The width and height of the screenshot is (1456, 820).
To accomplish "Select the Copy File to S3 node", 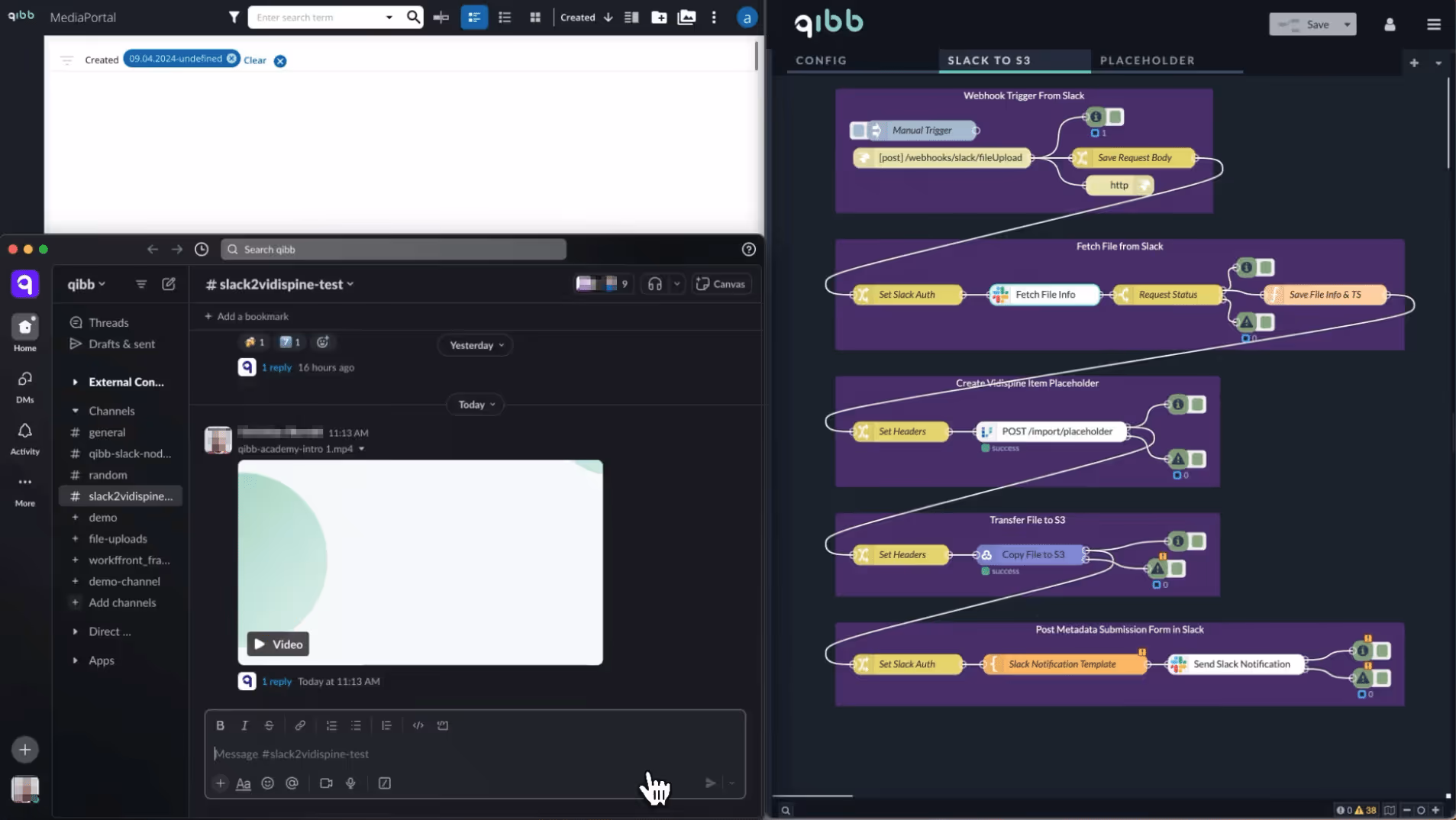I will pos(1032,555).
